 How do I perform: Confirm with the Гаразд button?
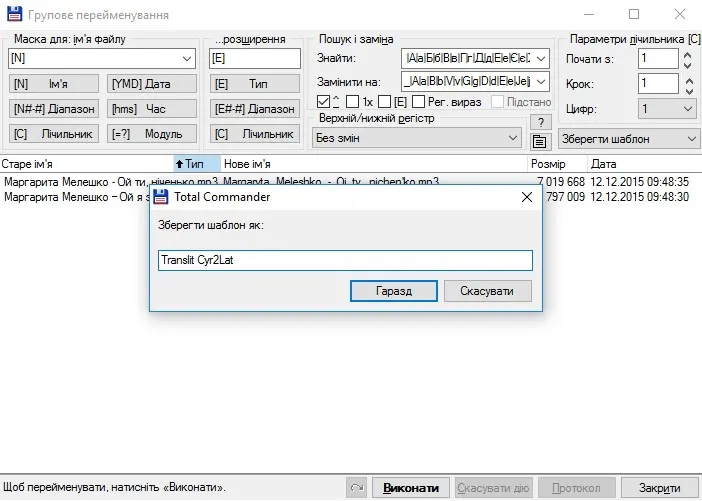tap(394, 291)
